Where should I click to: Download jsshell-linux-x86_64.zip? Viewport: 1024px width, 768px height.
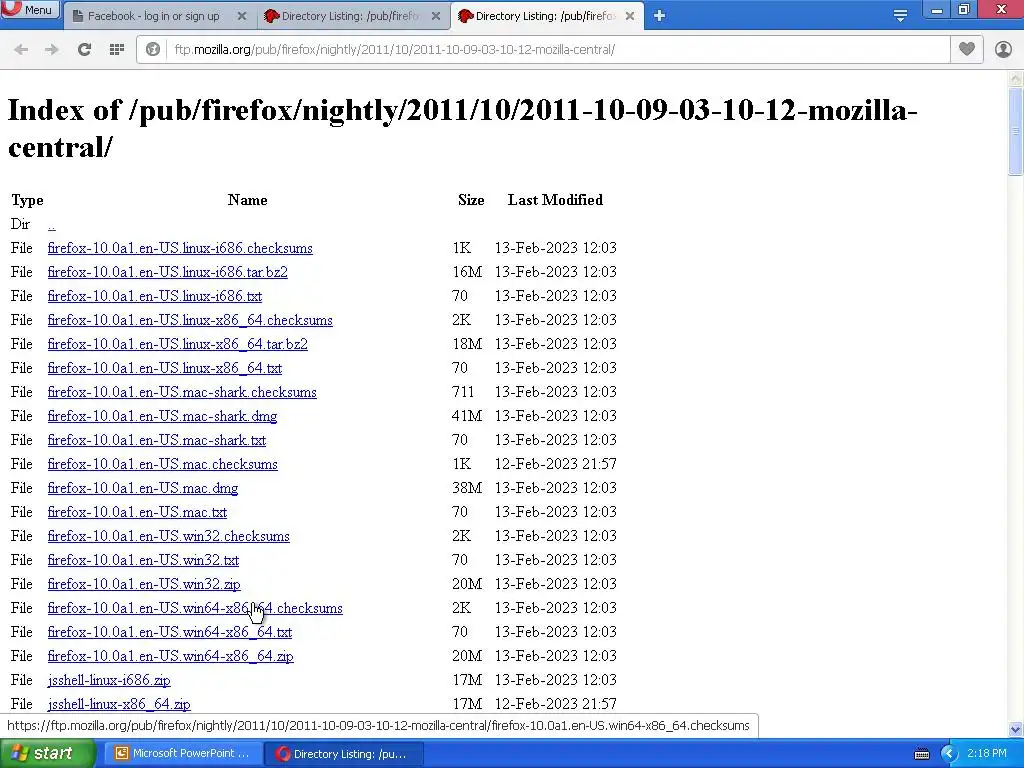(x=119, y=705)
